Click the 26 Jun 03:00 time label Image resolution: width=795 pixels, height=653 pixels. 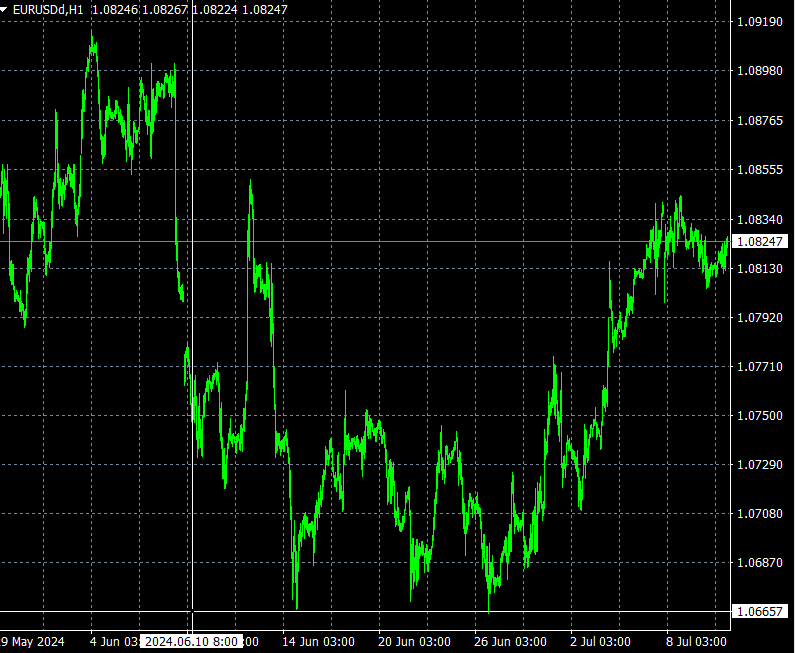(x=510, y=641)
